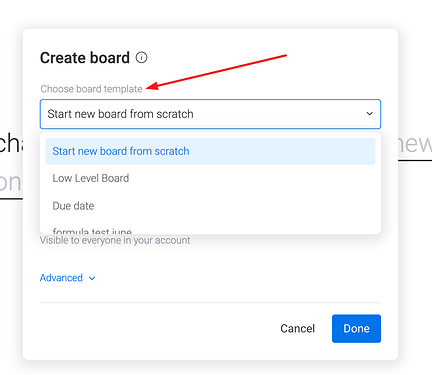Click the divider line above Cancel and Done

pyautogui.click(x=210, y=303)
